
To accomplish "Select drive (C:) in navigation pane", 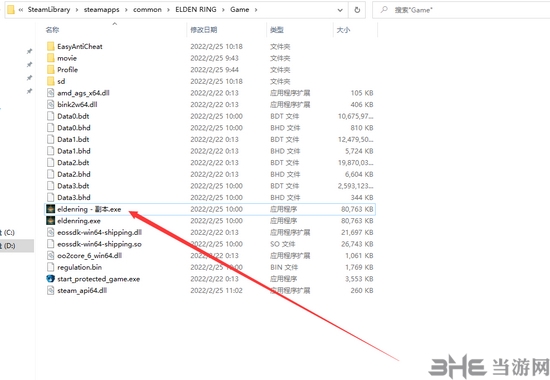I will 9,232.
